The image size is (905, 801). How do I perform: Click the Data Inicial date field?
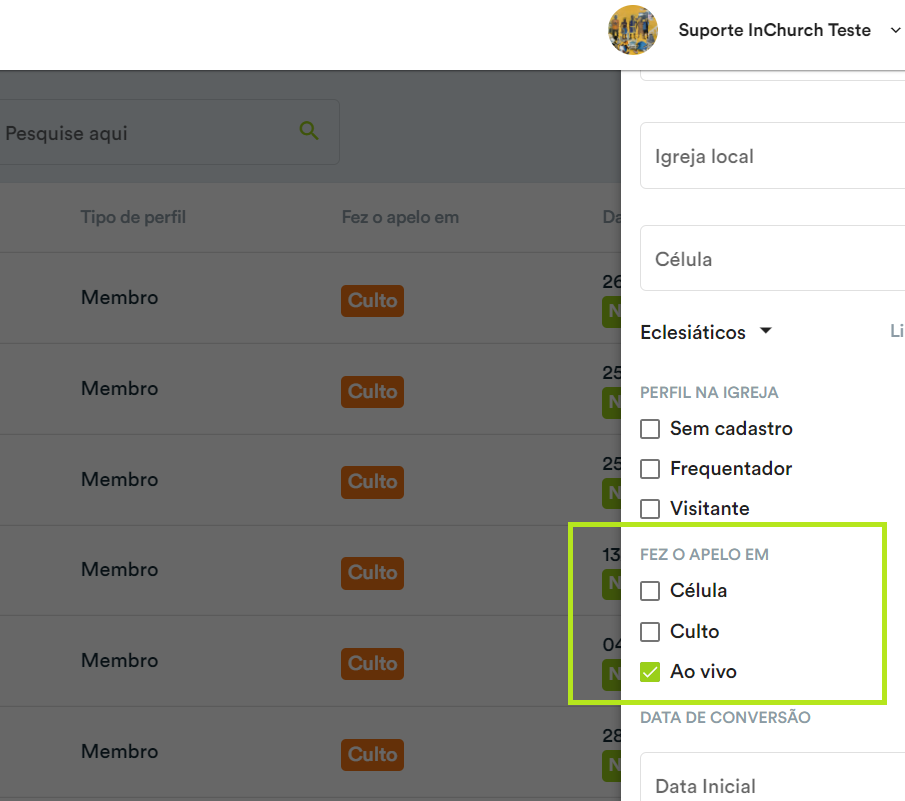point(772,777)
